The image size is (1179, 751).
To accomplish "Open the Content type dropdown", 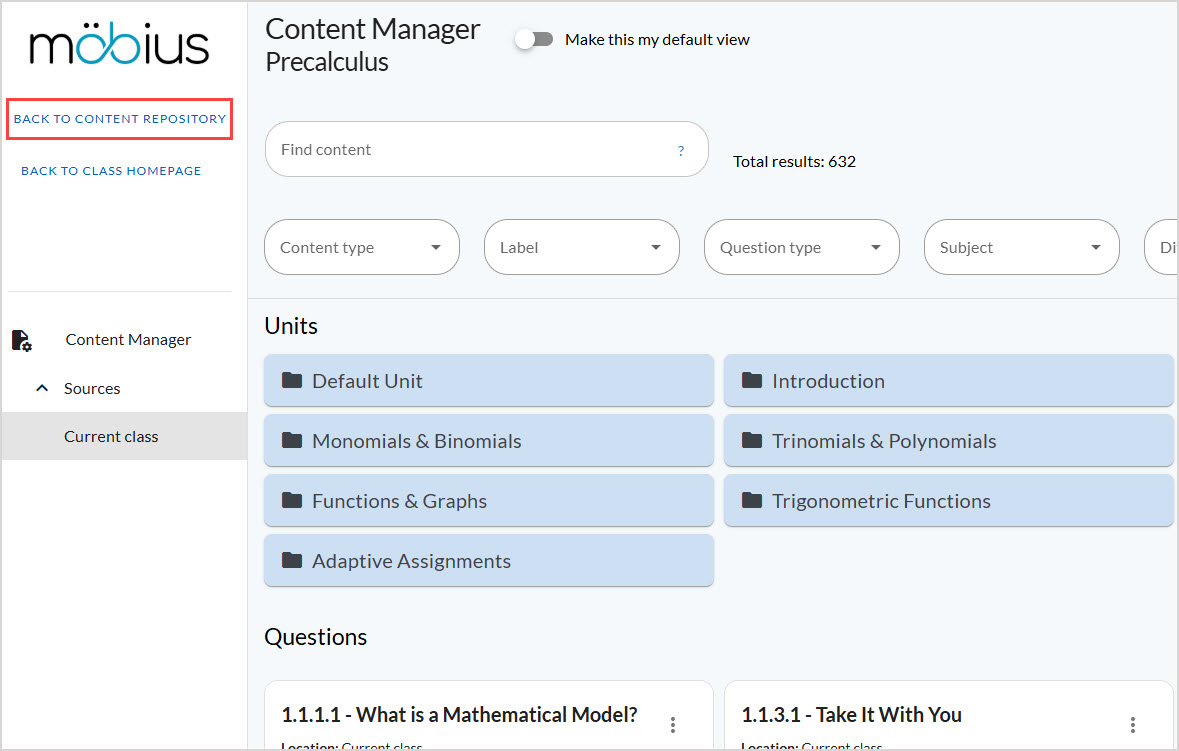I will click(x=361, y=247).
